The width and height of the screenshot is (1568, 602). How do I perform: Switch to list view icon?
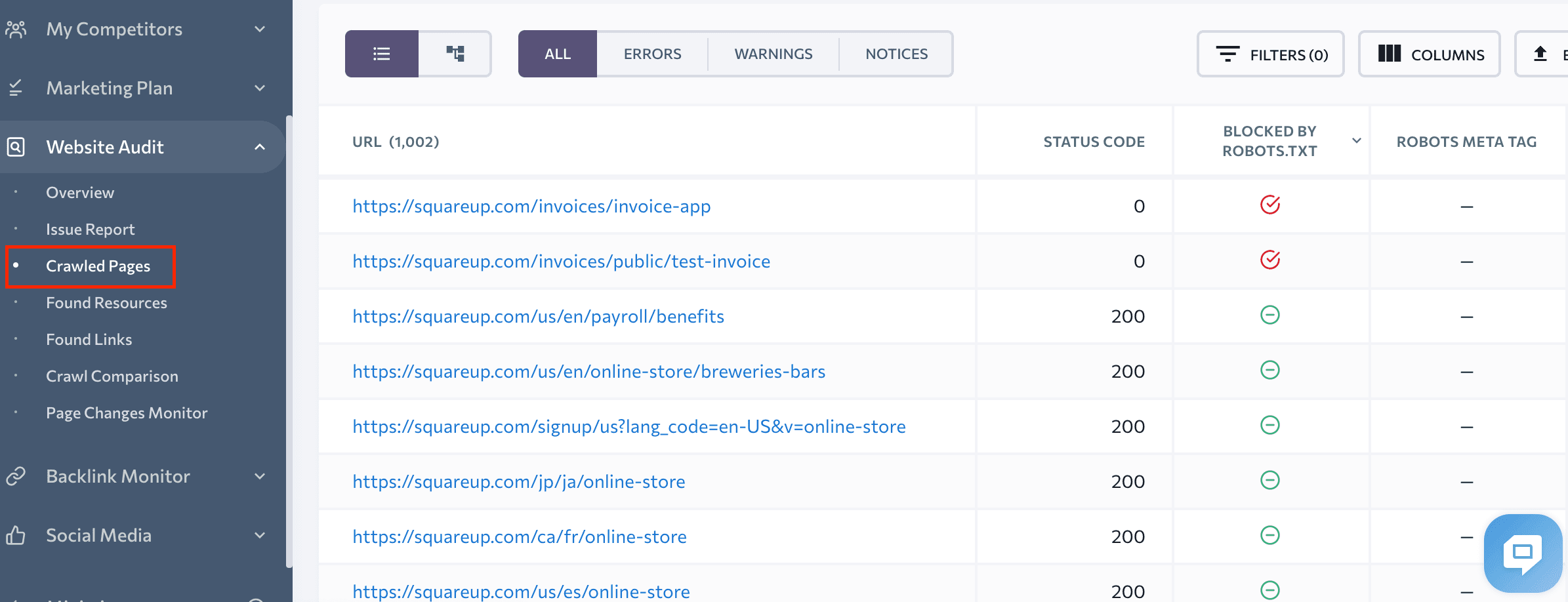tap(382, 54)
